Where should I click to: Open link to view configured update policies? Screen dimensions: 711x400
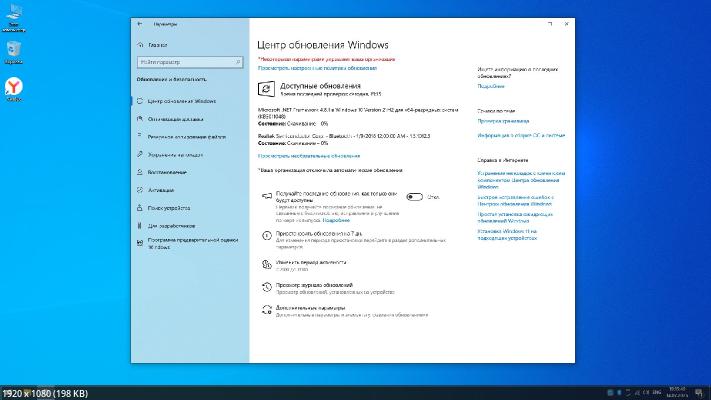point(317,68)
